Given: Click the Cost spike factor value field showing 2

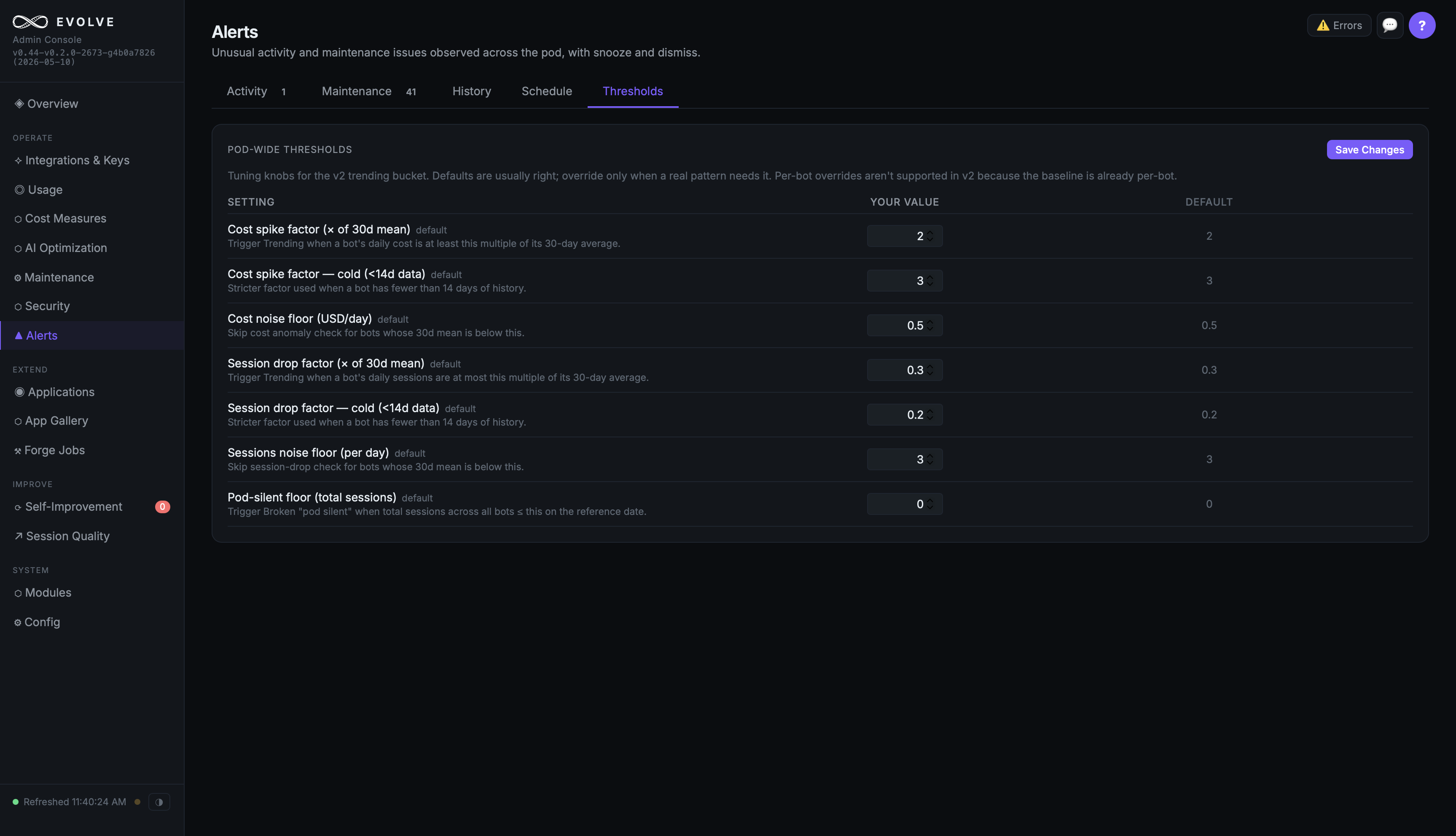Looking at the screenshot, I should [x=905, y=236].
